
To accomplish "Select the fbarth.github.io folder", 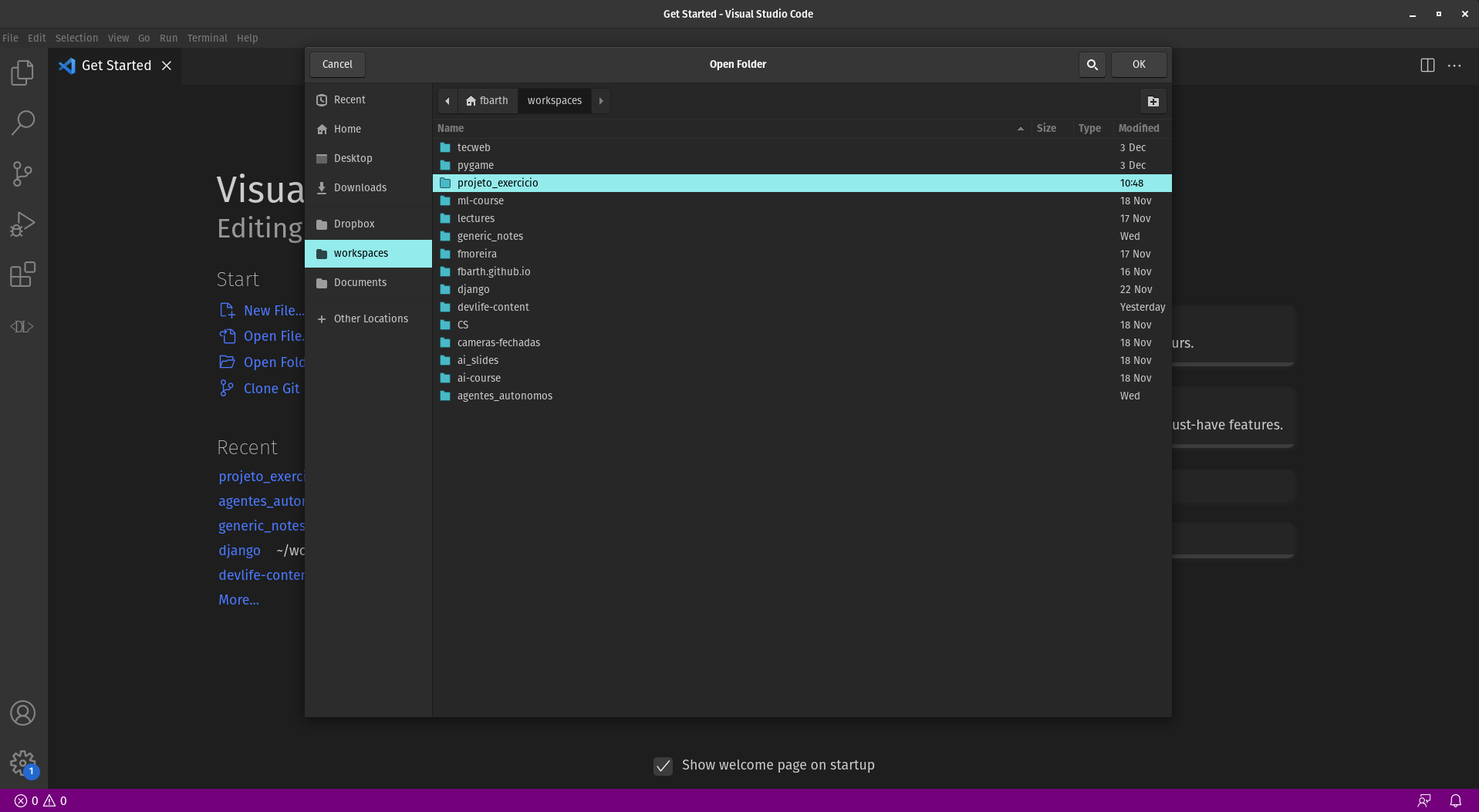I will 802,272.
